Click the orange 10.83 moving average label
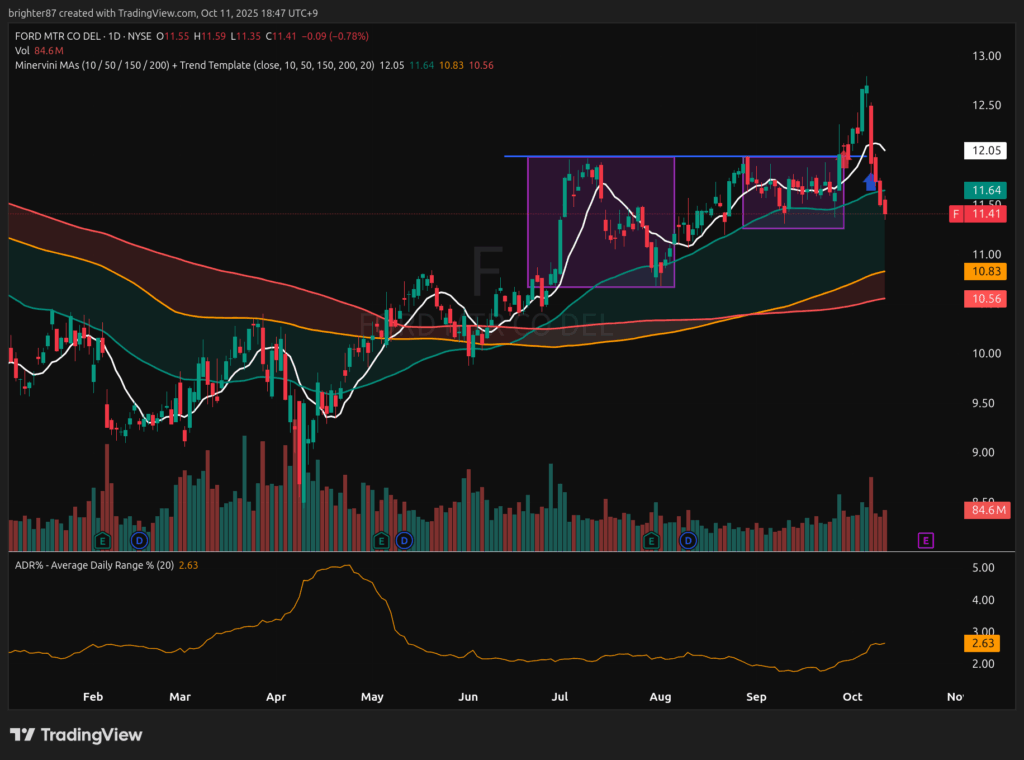This screenshot has height=760, width=1024. [x=984, y=271]
